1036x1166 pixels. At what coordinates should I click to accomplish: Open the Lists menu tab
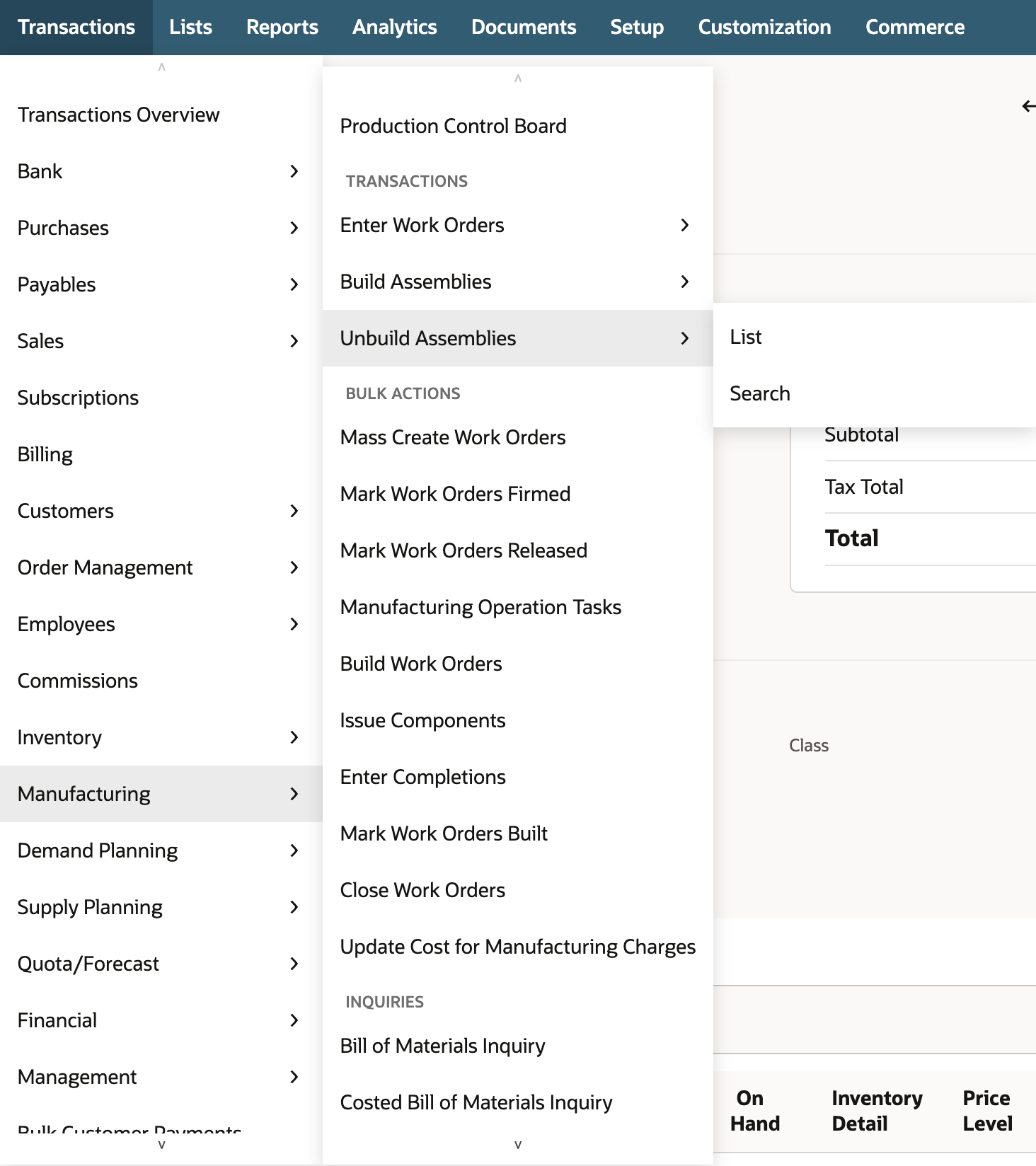click(x=190, y=28)
